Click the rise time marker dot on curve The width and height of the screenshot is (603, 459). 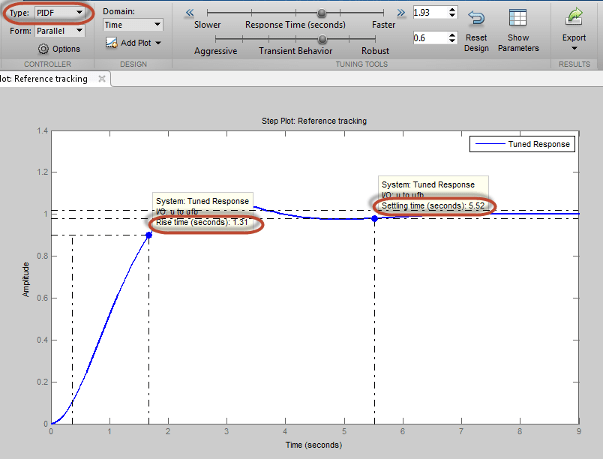(x=149, y=235)
